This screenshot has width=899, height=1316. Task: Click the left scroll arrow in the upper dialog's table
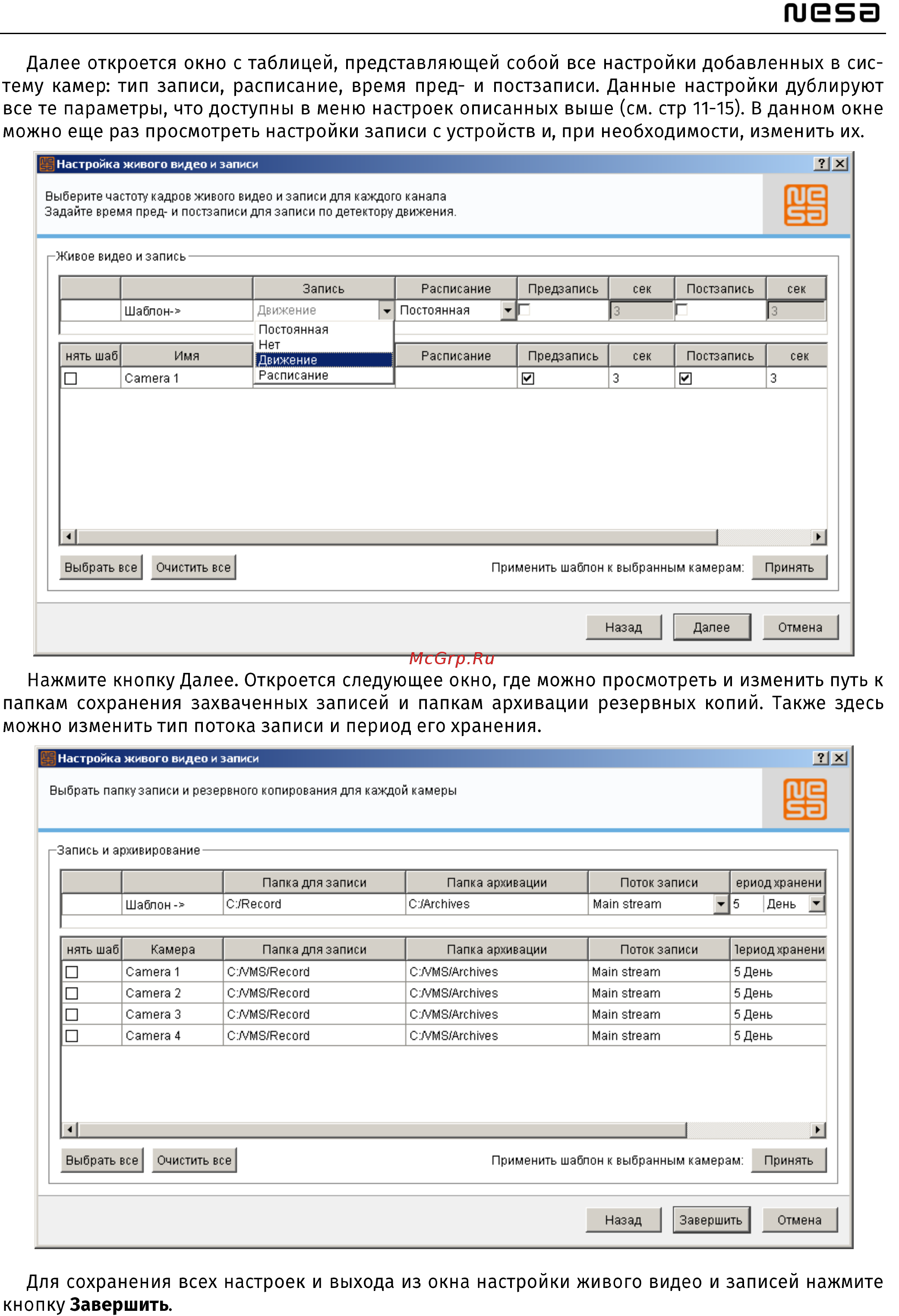coord(69,536)
